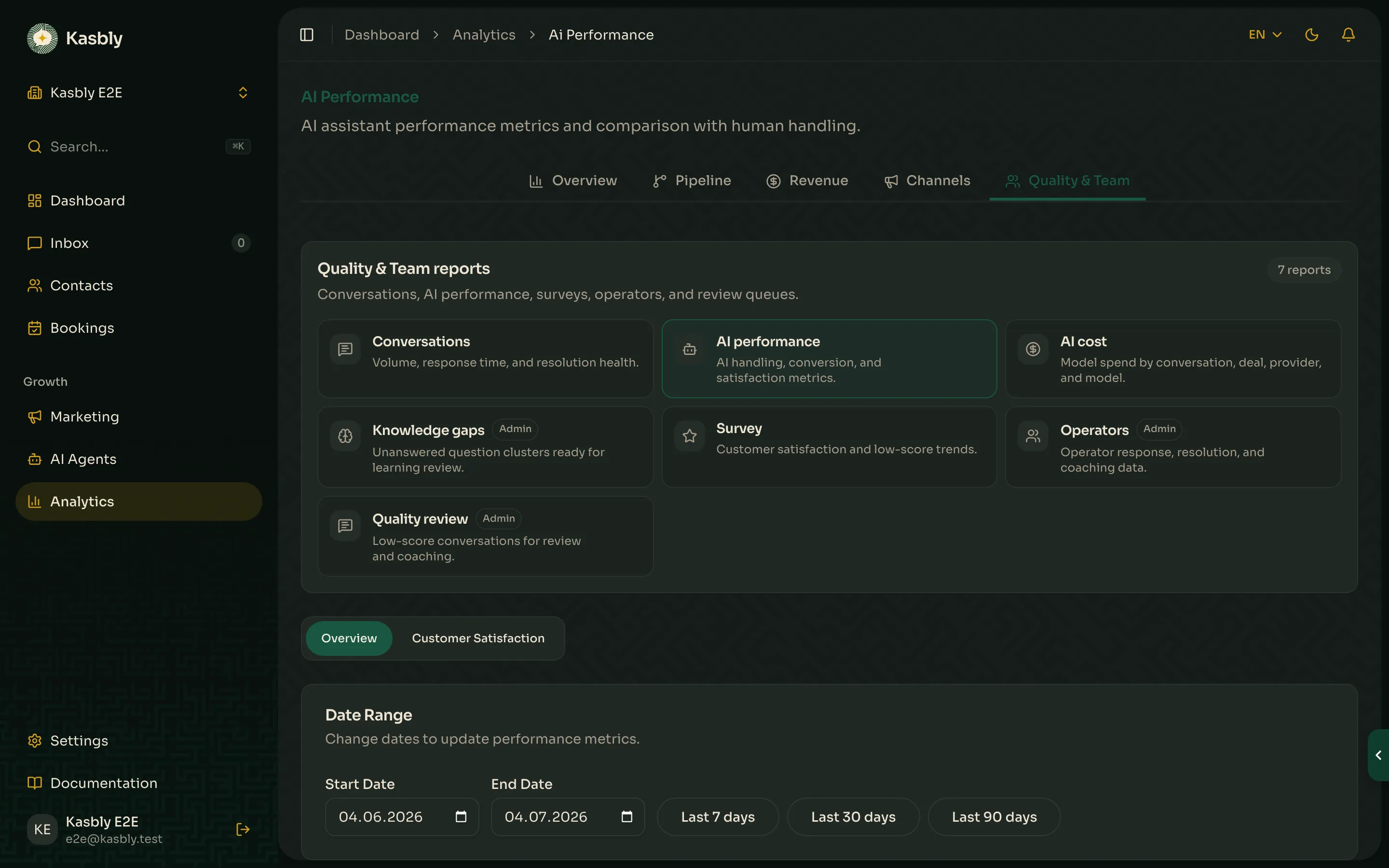Click the Survey star icon
The height and width of the screenshot is (868, 1389).
coord(689,436)
